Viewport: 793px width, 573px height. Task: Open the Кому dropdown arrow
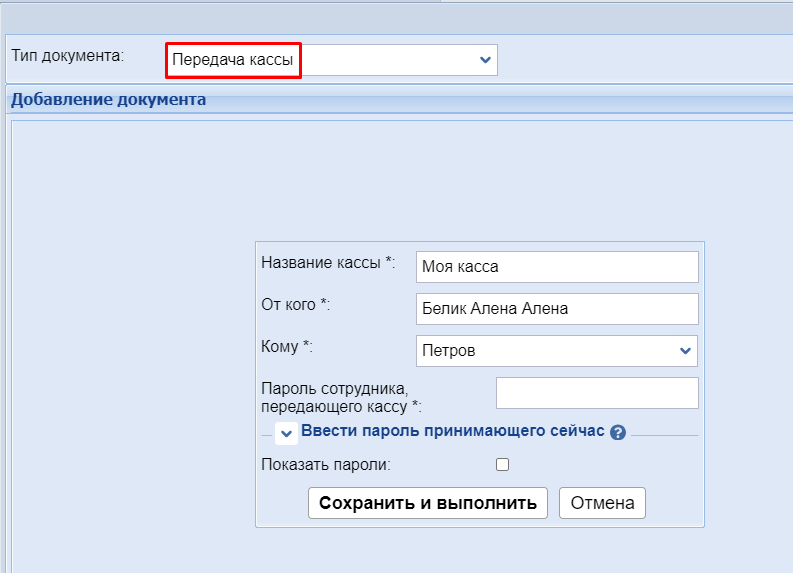tap(685, 351)
